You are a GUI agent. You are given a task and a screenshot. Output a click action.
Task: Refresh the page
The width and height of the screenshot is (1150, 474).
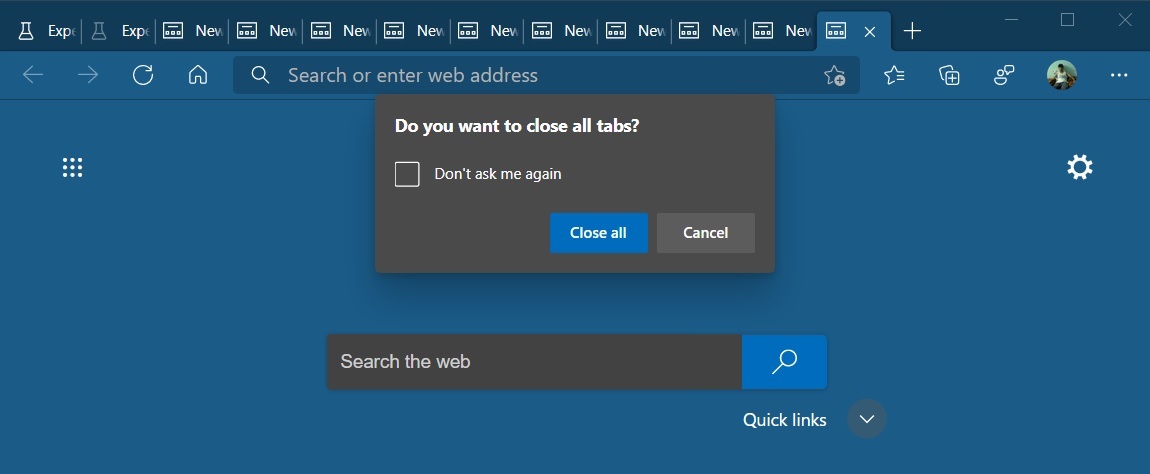coord(143,75)
